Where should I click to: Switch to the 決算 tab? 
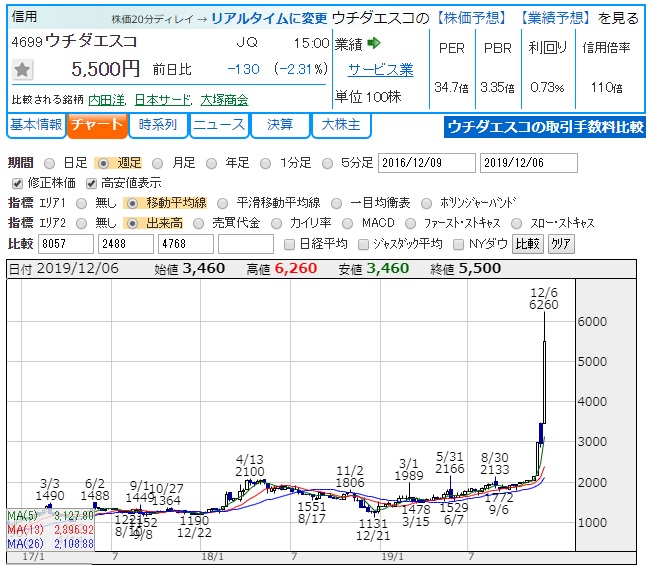coord(280,125)
